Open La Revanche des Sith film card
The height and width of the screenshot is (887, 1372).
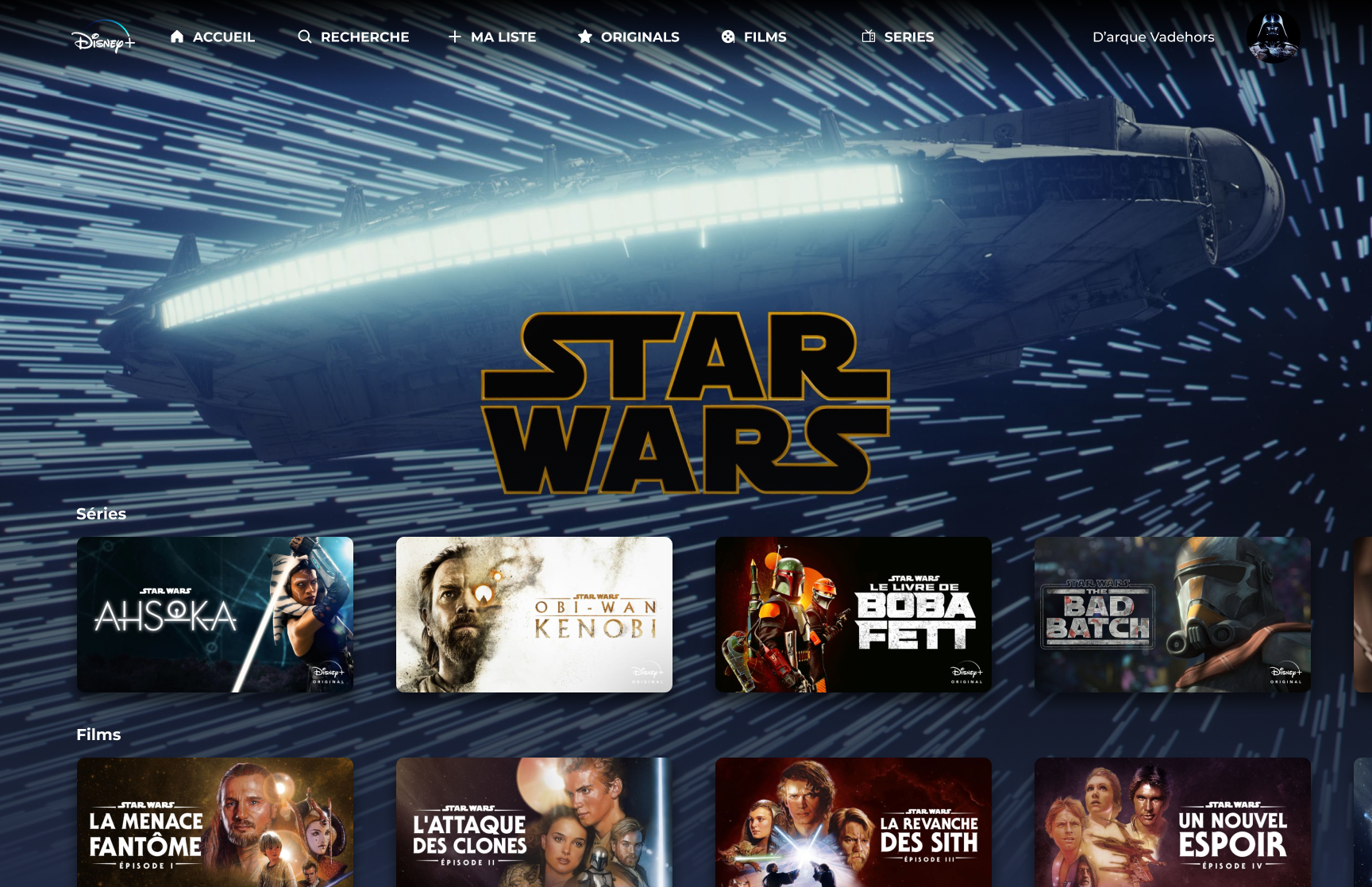point(854,822)
